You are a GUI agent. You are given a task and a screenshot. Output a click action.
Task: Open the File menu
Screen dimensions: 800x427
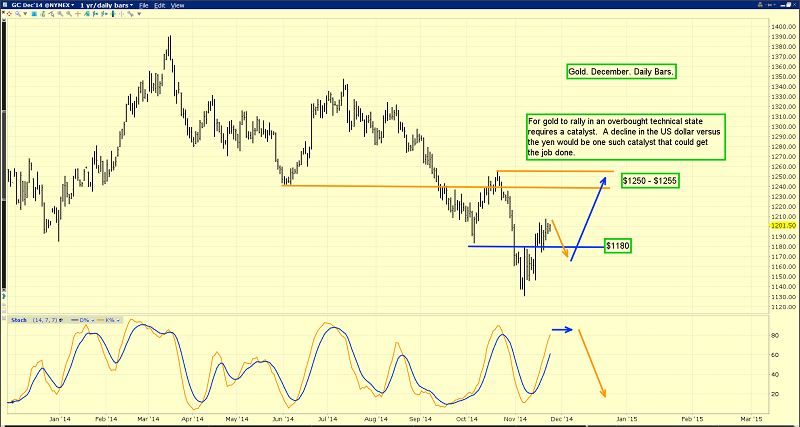(x=143, y=5)
